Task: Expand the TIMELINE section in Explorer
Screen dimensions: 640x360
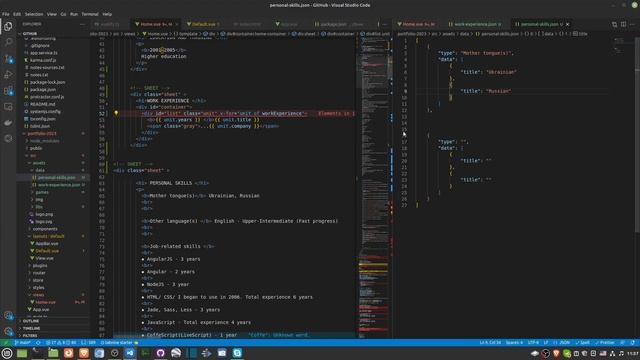Action: click(31, 328)
